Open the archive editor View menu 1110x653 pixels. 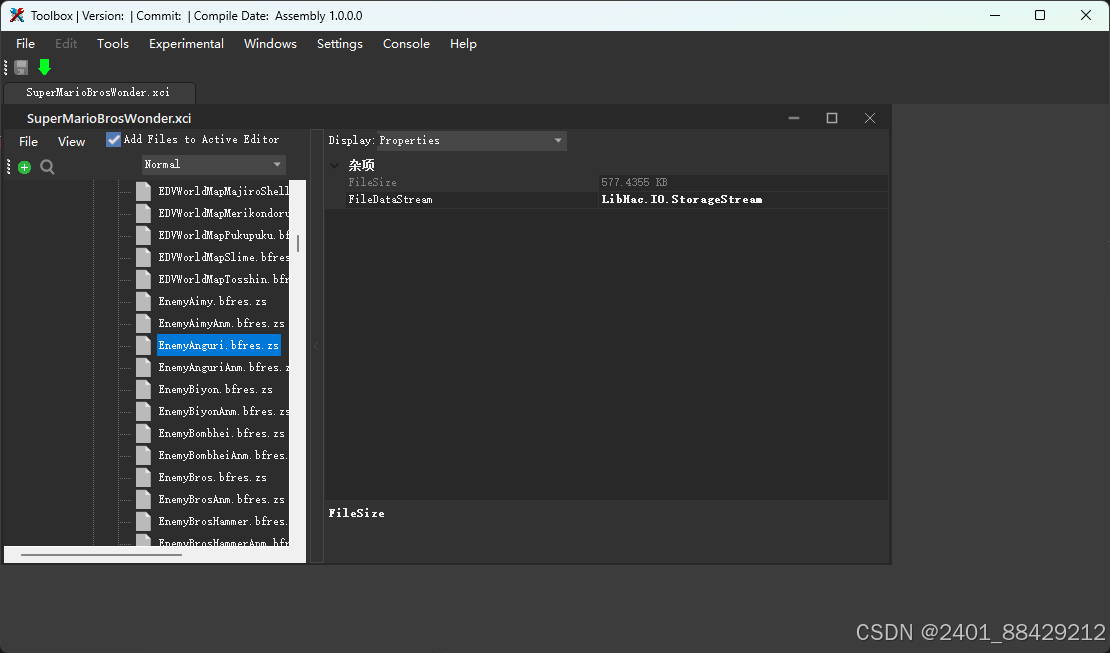[71, 142]
